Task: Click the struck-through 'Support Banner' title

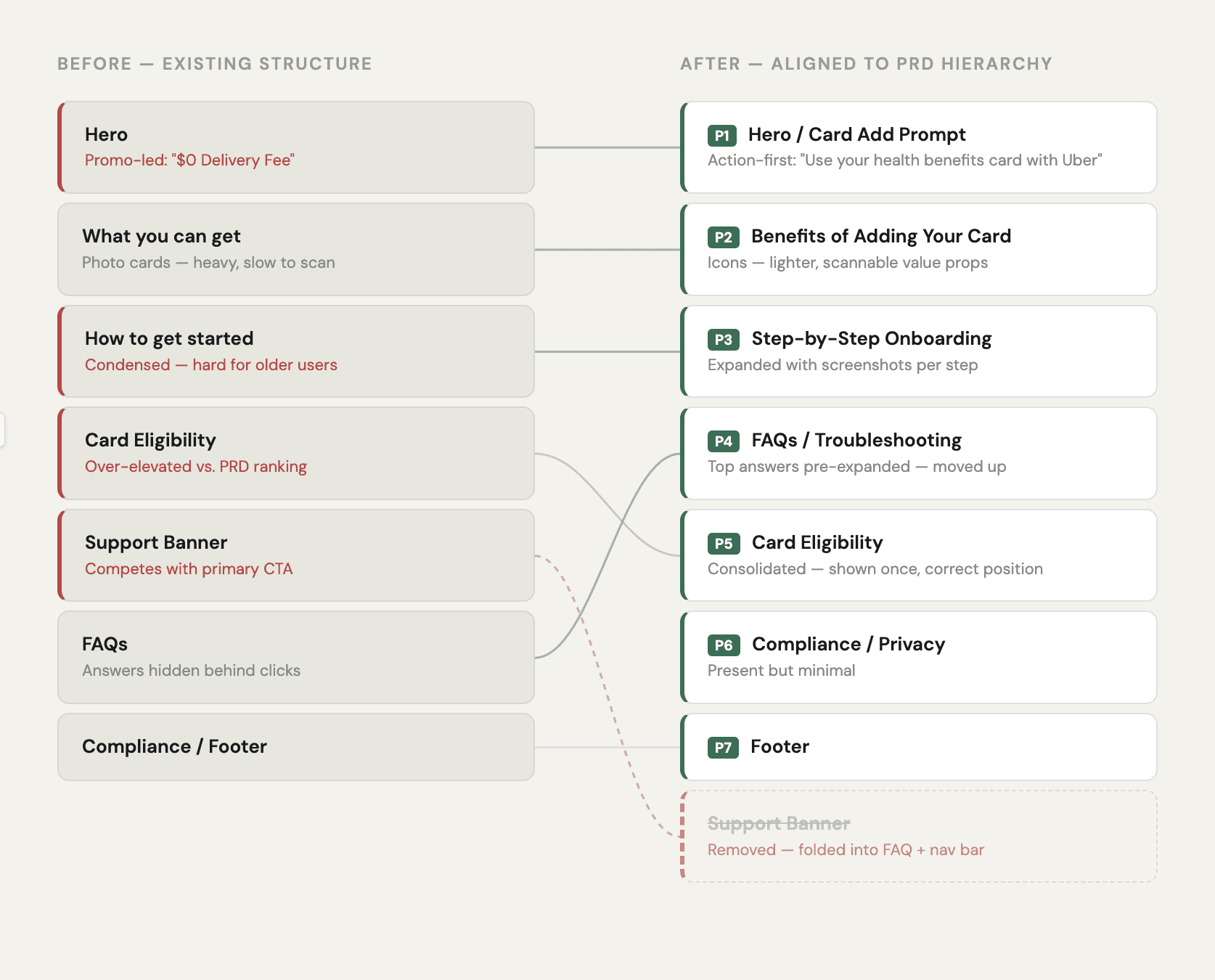Action: 779,823
